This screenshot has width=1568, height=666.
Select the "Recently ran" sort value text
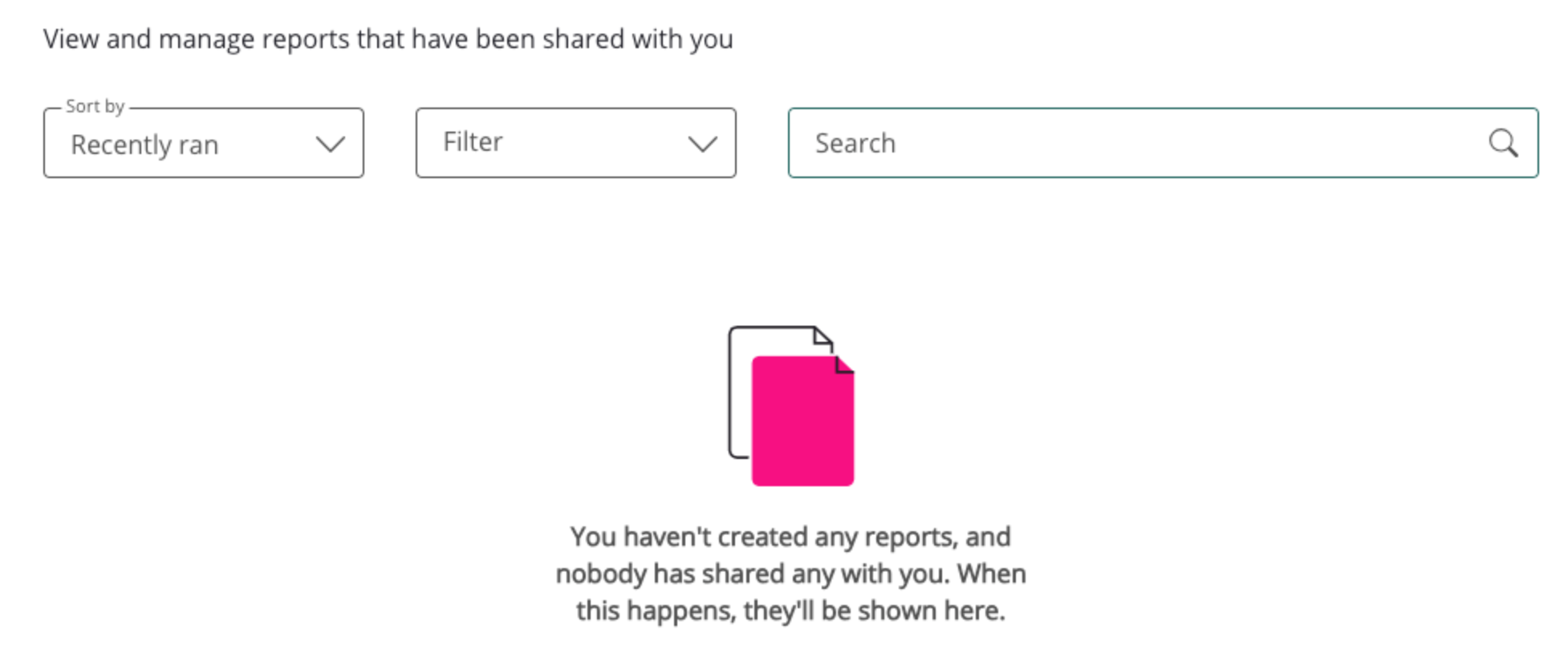144,144
